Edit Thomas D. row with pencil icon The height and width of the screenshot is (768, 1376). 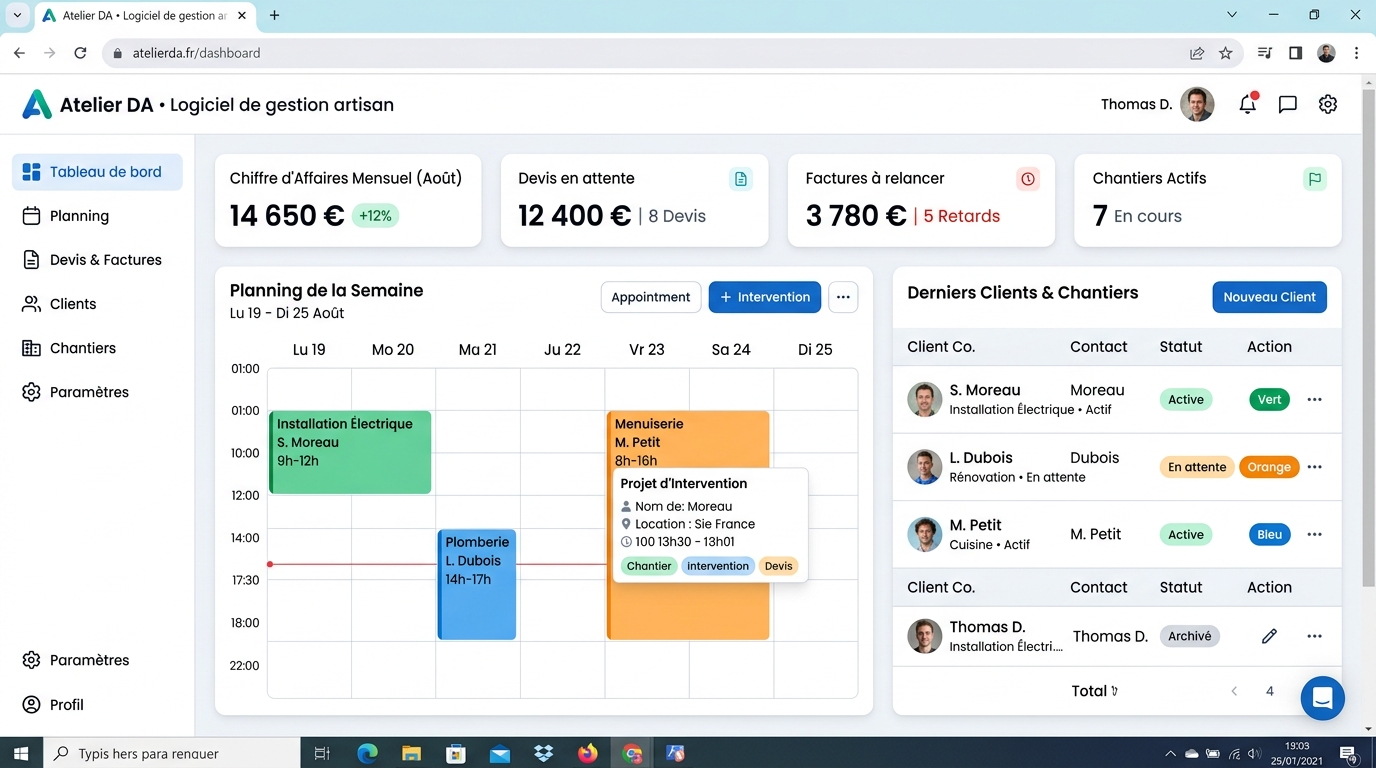coord(1269,636)
